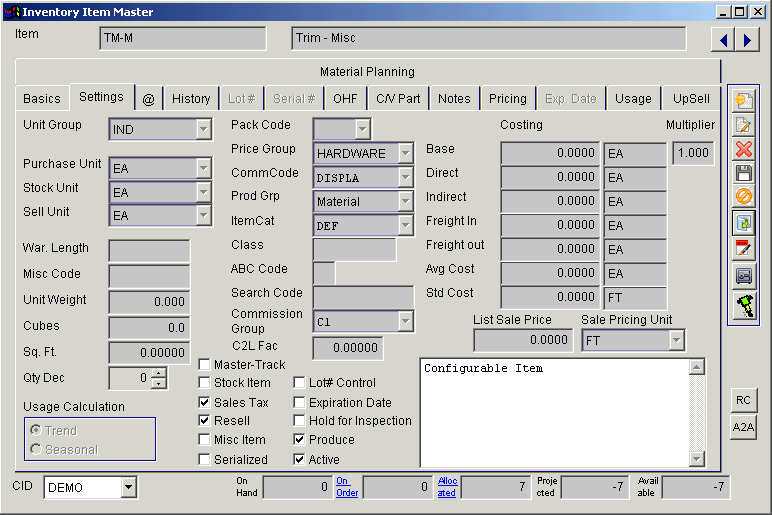The width and height of the screenshot is (772, 515).
Task: Open the Price Group dropdown
Action: point(405,153)
